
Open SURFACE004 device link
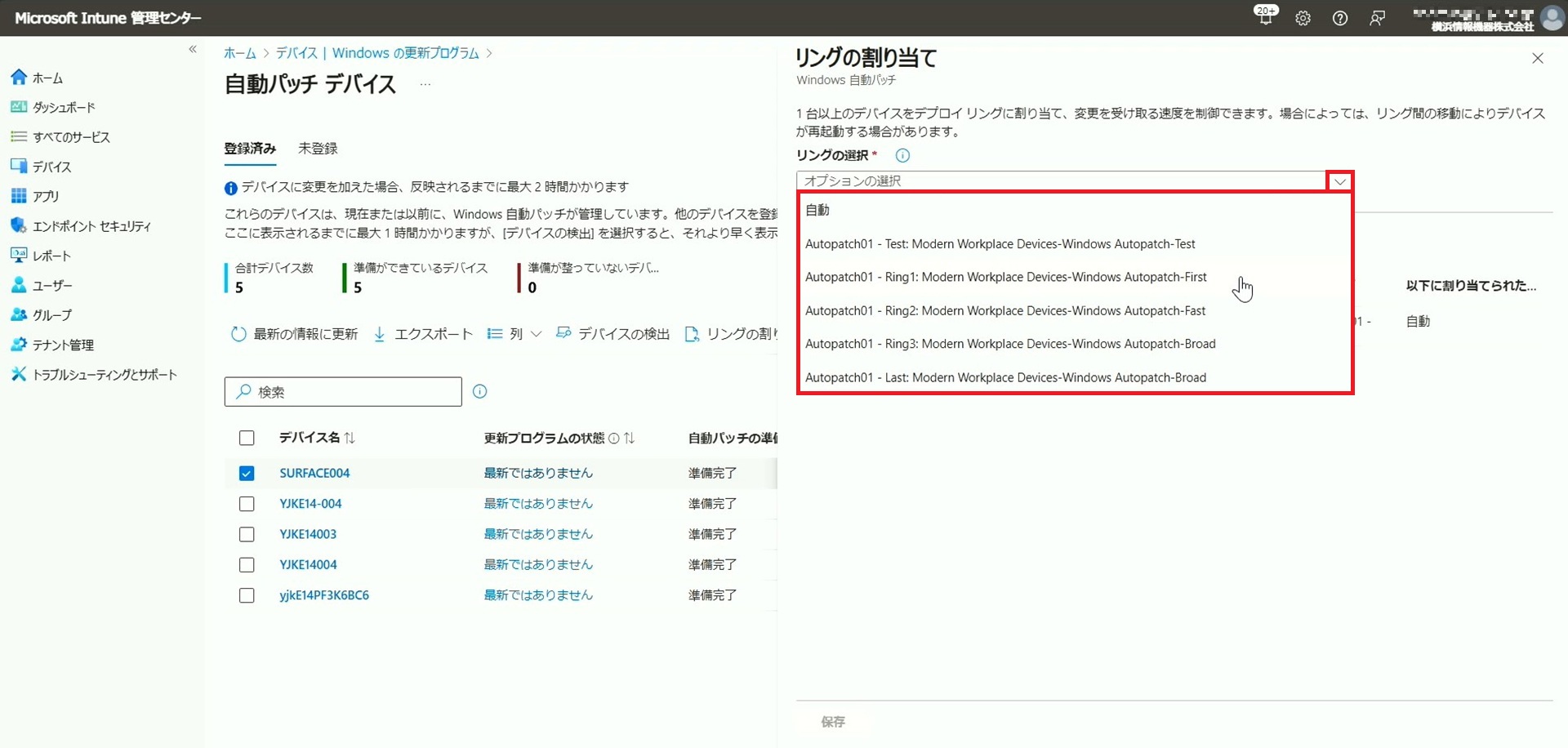[314, 473]
